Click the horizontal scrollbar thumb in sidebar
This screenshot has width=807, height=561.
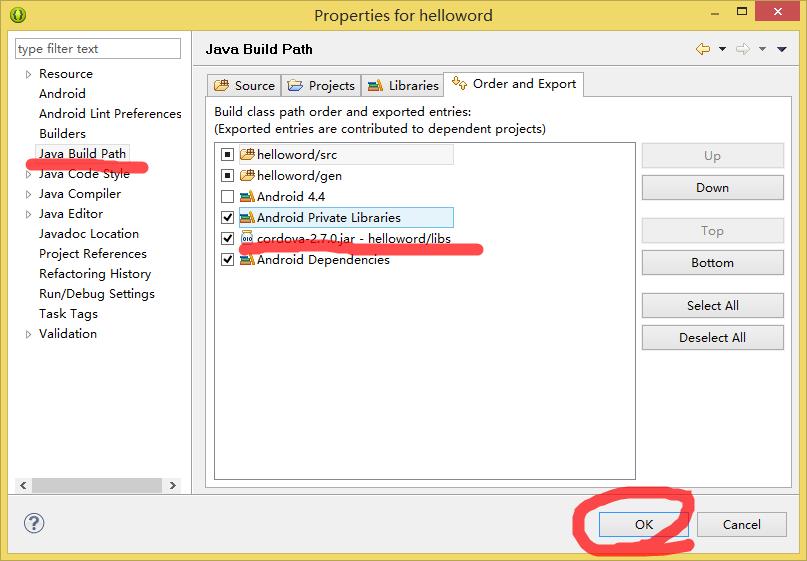click(x=97, y=485)
